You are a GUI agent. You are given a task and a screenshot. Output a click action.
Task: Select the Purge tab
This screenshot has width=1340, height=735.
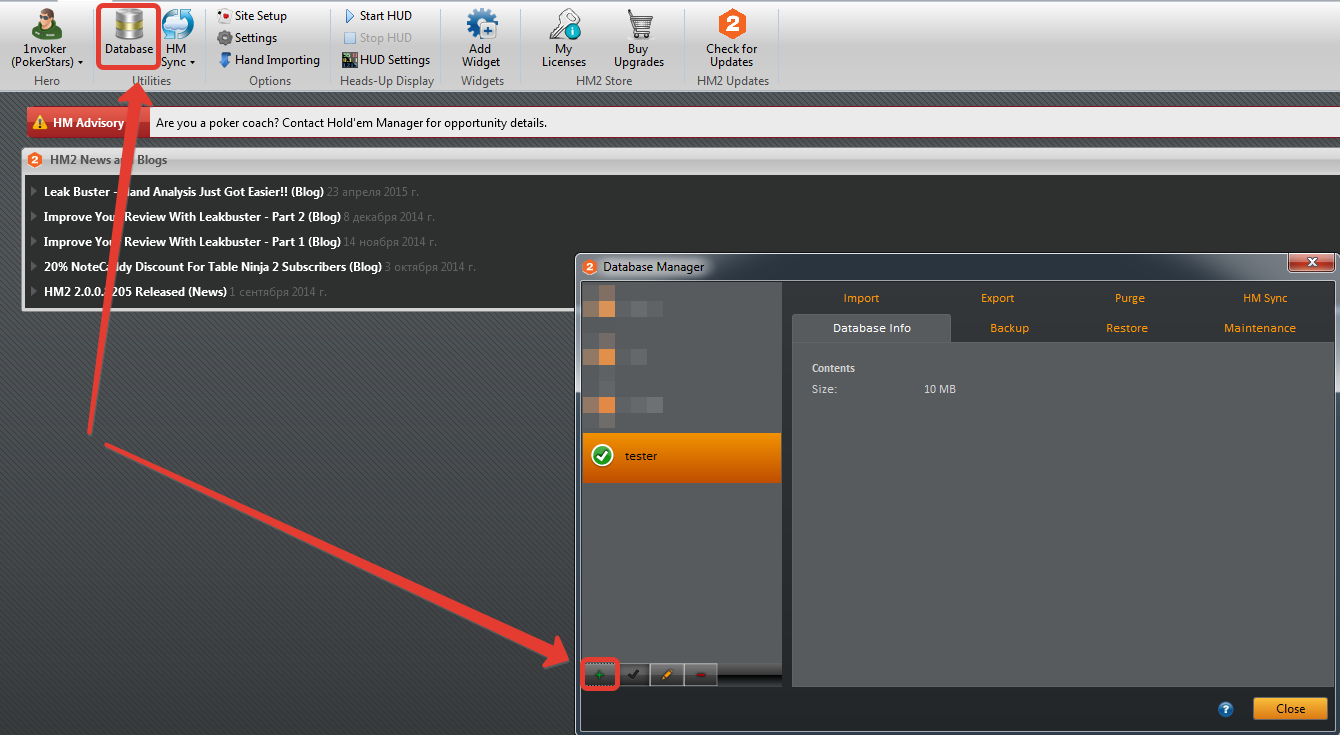1129,298
